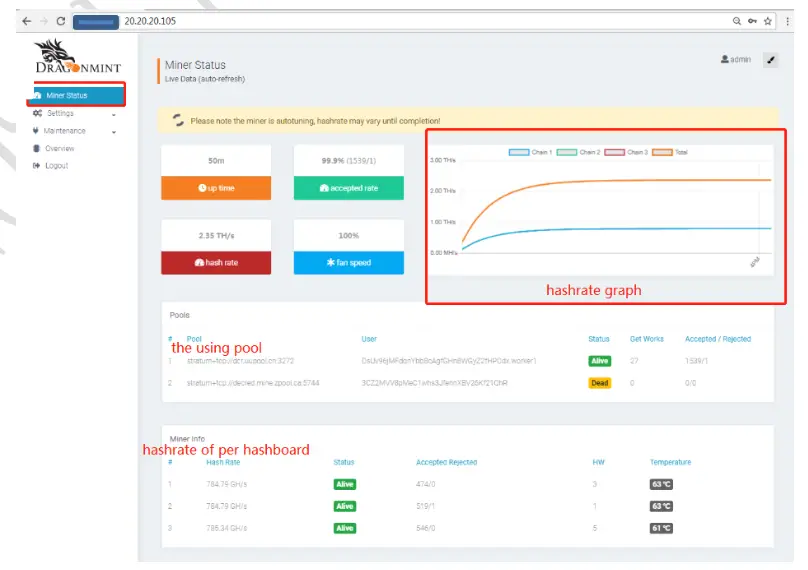Click the zpool.ca stratum pool URL
808x570 pixels.
(253, 383)
